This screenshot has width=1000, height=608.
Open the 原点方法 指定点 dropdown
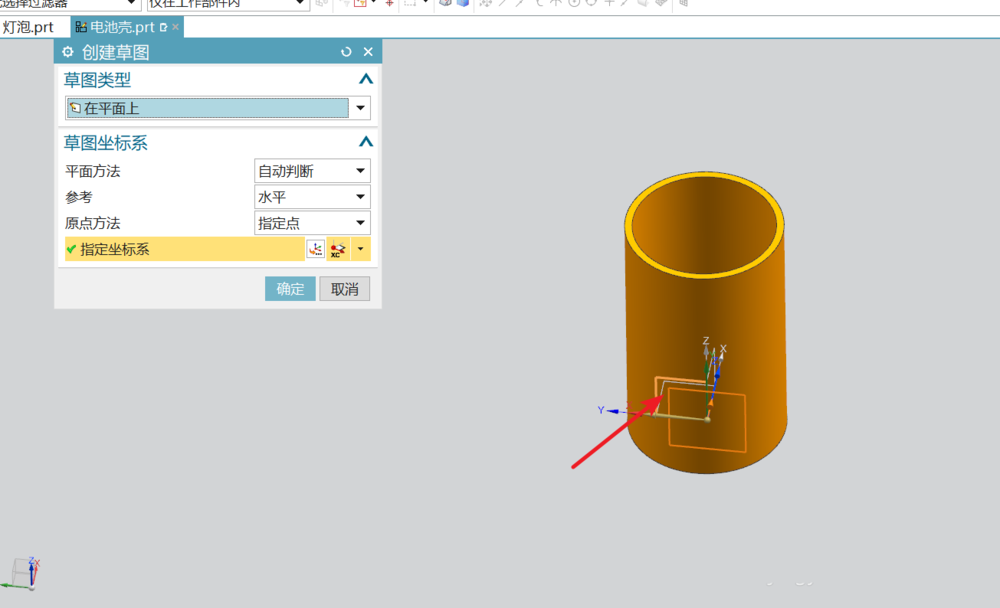(361, 223)
